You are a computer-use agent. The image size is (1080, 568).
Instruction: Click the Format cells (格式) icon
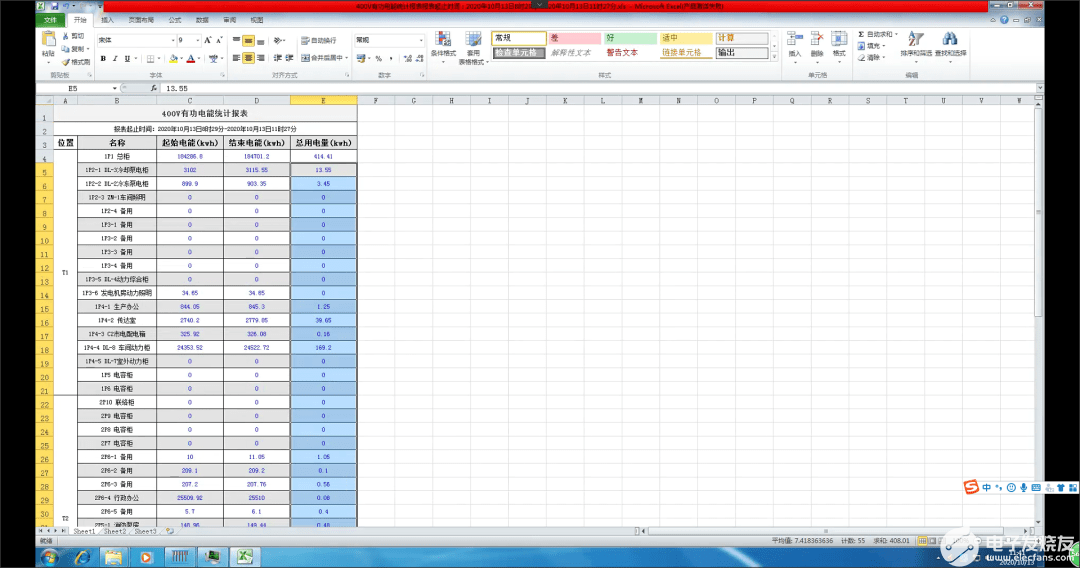(839, 39)
